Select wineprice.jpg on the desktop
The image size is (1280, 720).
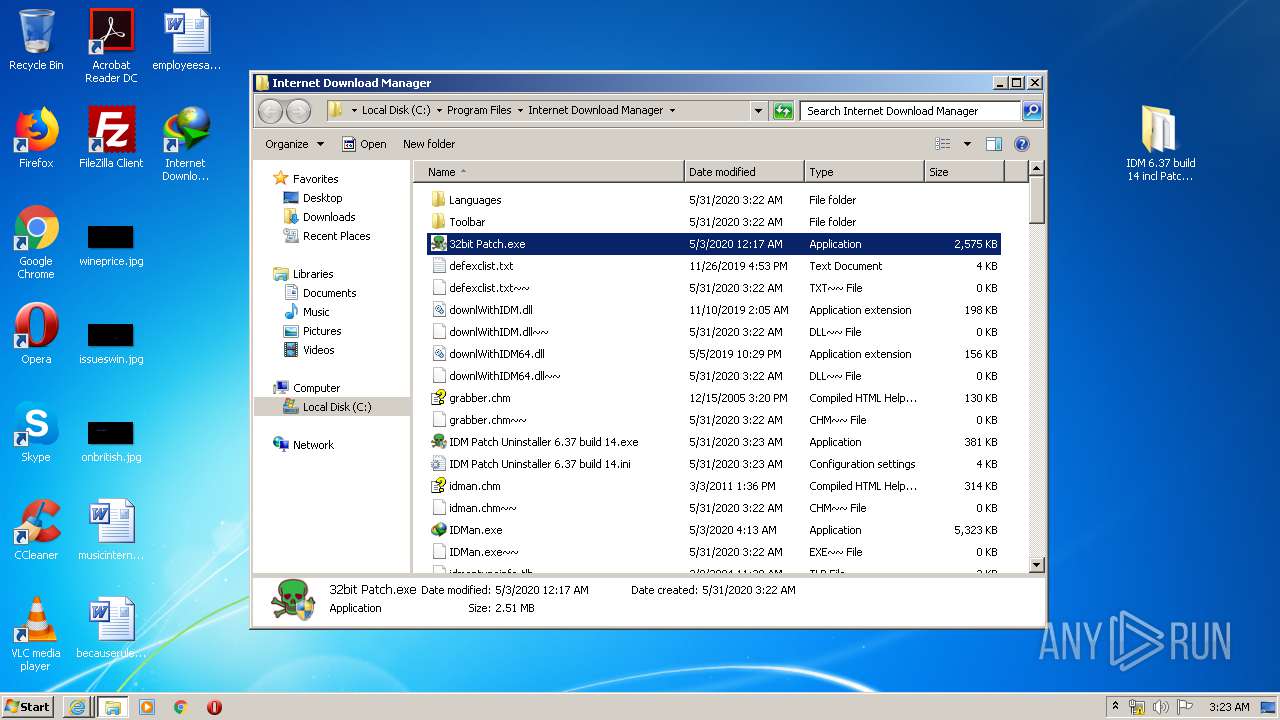(111, 245)
